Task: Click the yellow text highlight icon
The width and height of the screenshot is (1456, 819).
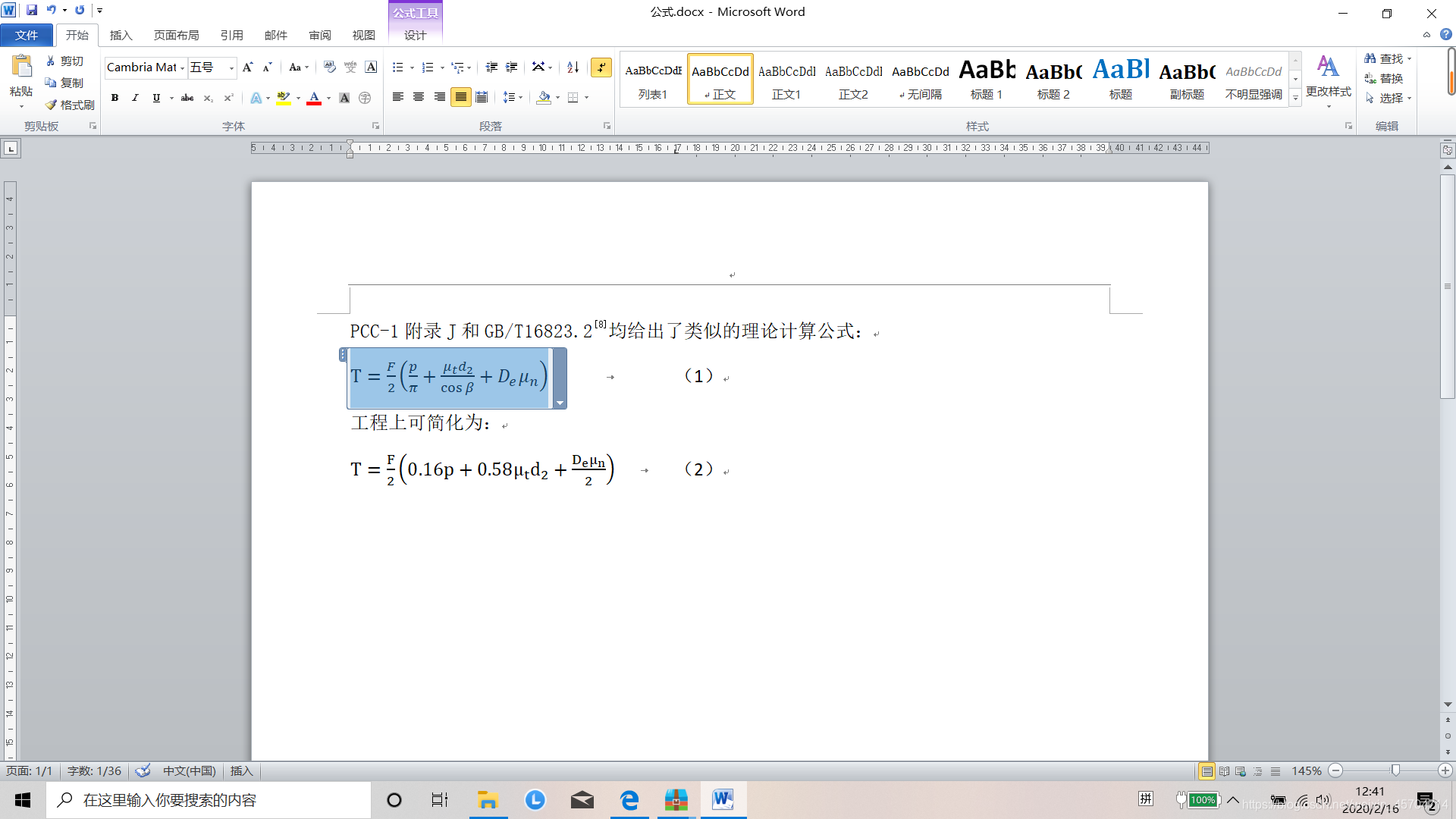Action: pyautogui.click(x=284, y=98)
